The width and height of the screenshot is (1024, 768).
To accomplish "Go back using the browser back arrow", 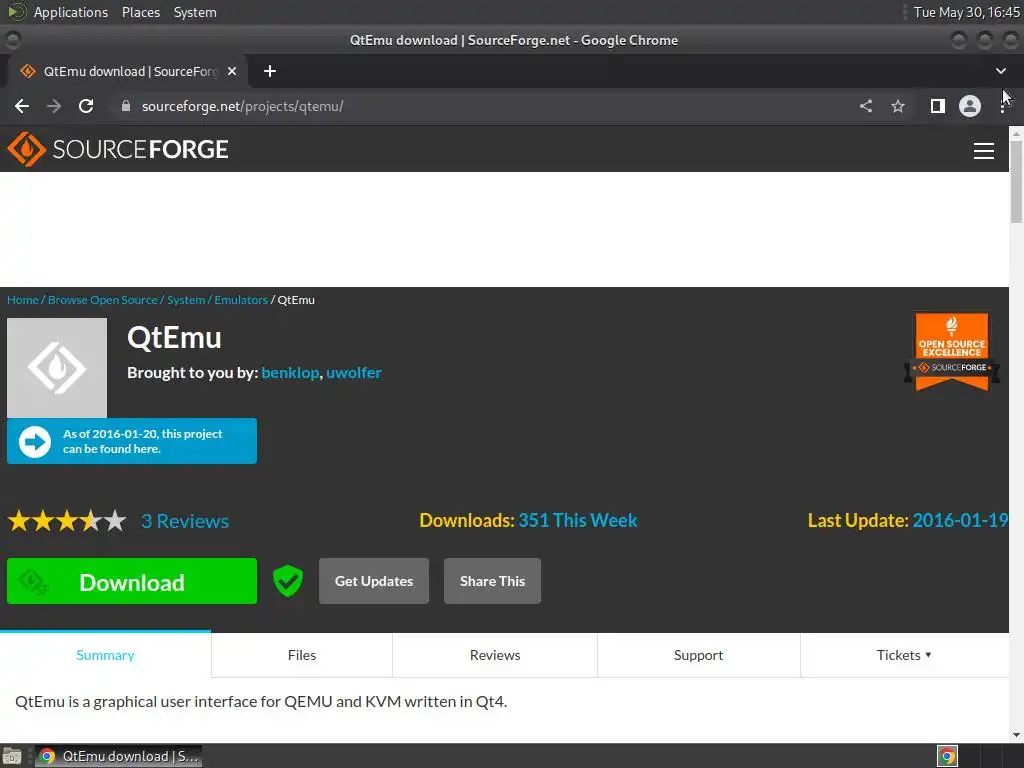I will 22,106.
